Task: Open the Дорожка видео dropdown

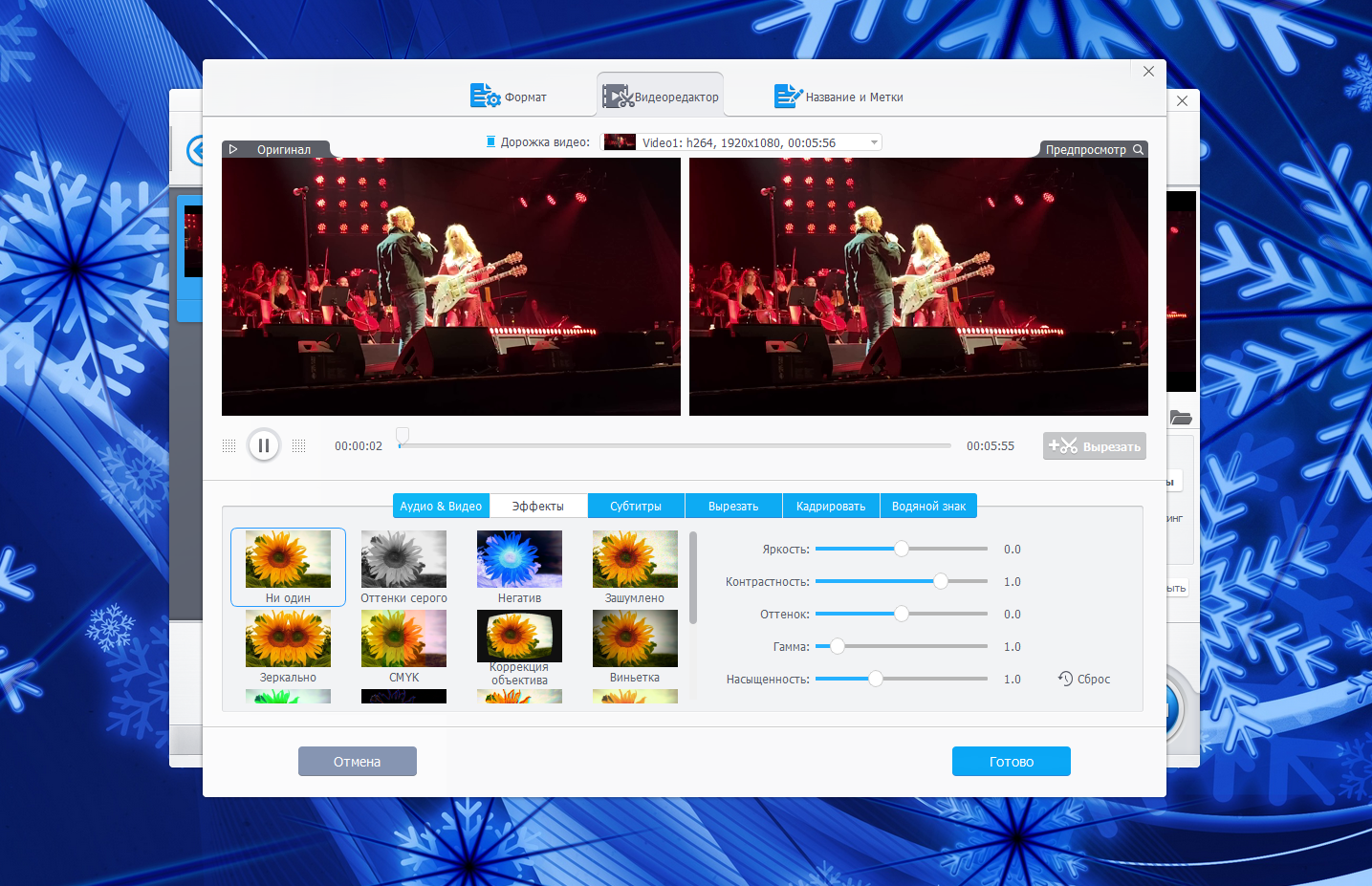Action: tap(873, 142)
